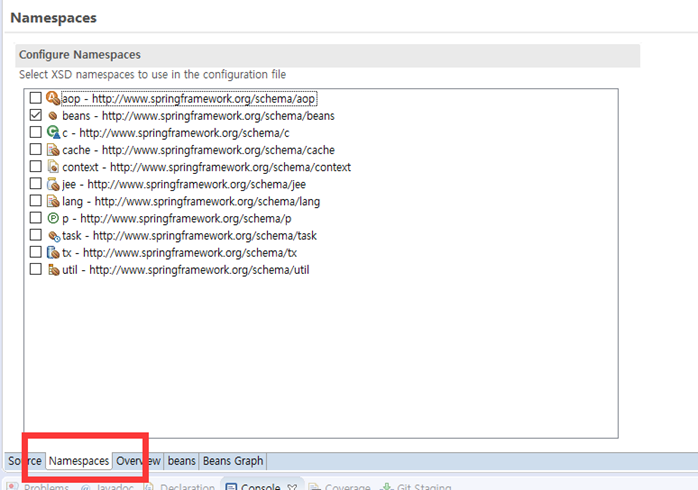698x490 pixels.
Task: Select the p schema URL row
Action: click(176, 219)
